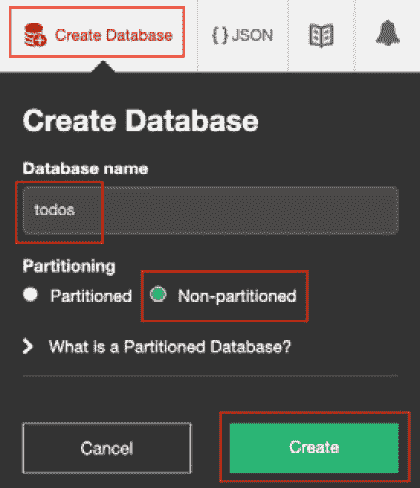420x488 pixels.
Task: Click the green Create button
Action: 314,448
